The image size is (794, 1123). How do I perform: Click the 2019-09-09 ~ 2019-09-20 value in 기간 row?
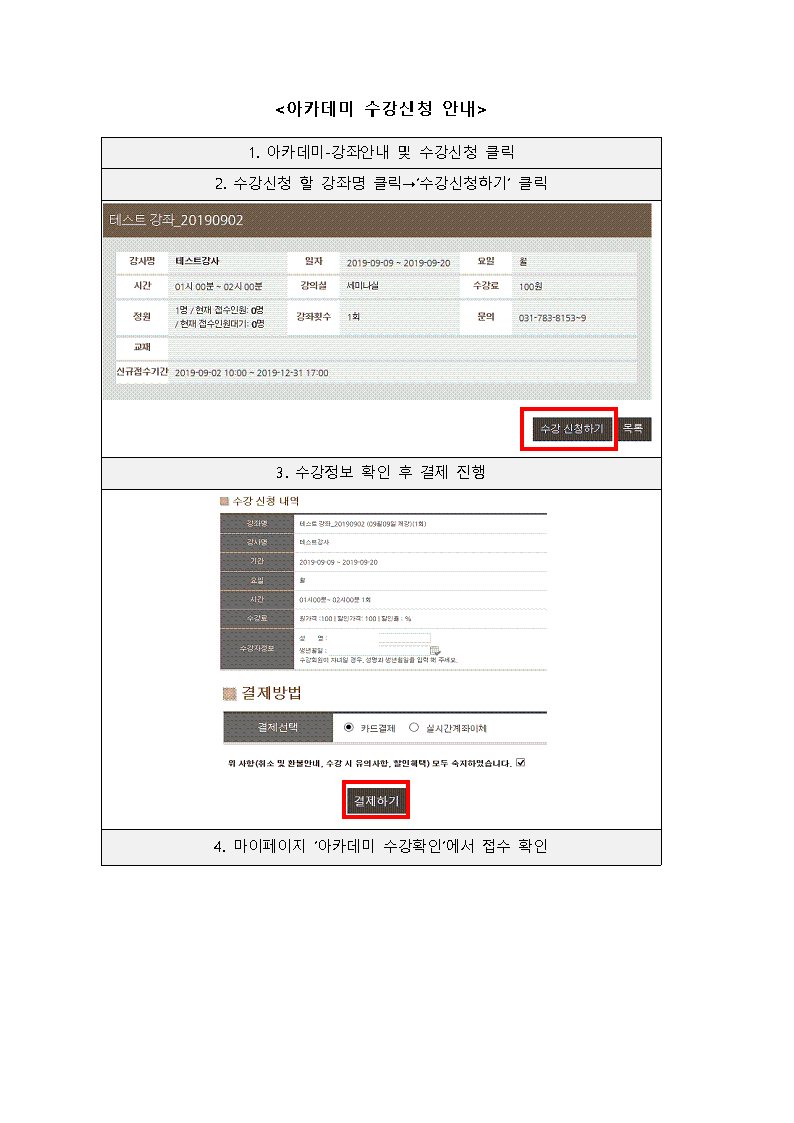point(339,562)
